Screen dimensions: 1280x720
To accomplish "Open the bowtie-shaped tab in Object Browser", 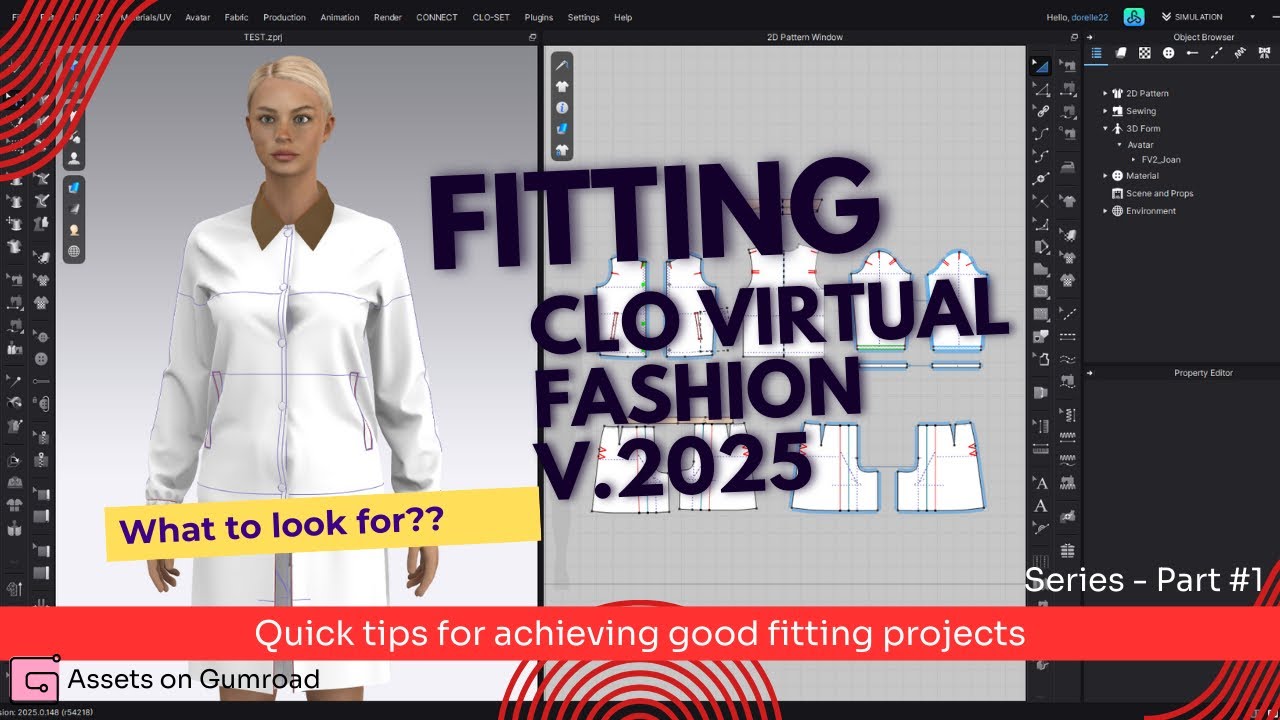I will [x=1265, y=53].
